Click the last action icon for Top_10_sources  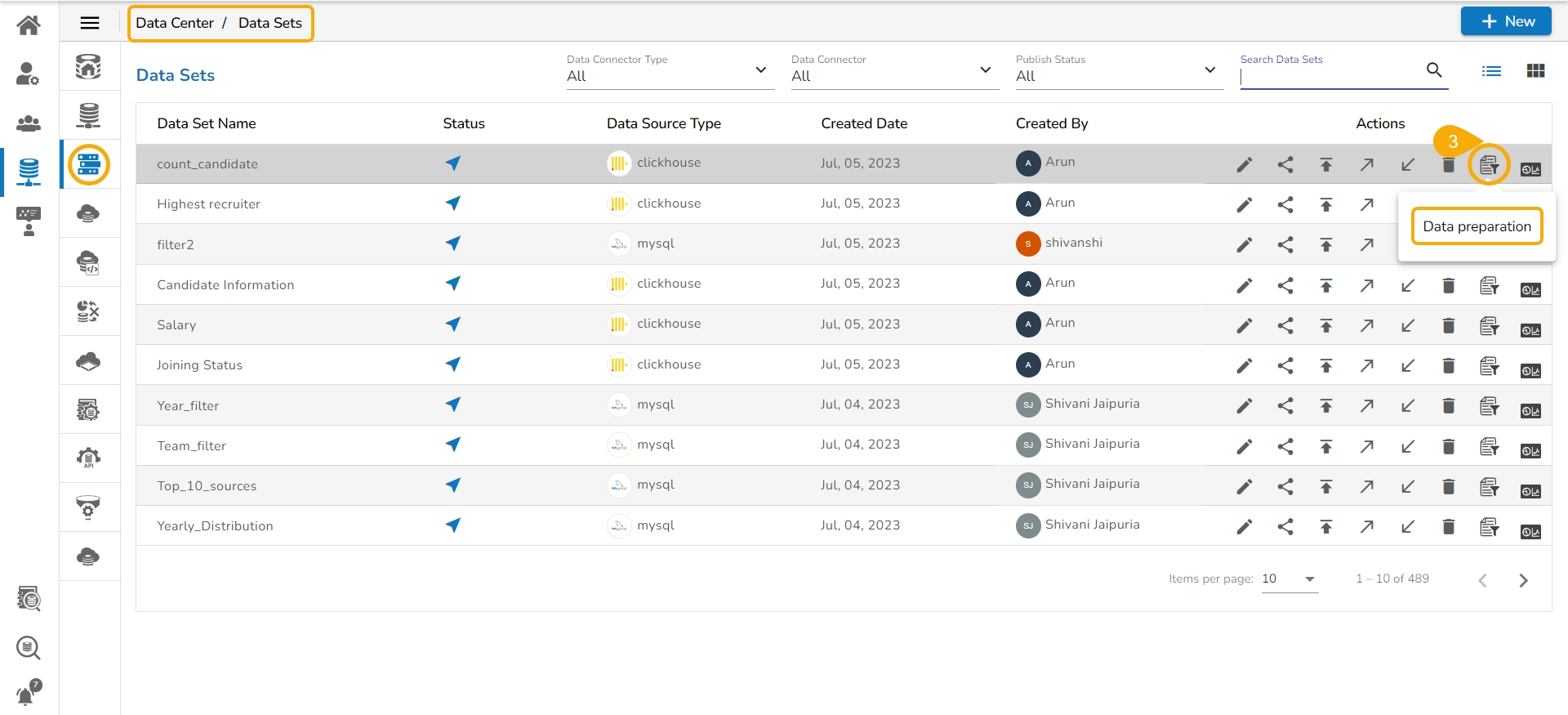pyautogui.click(x=1530, y=491)
